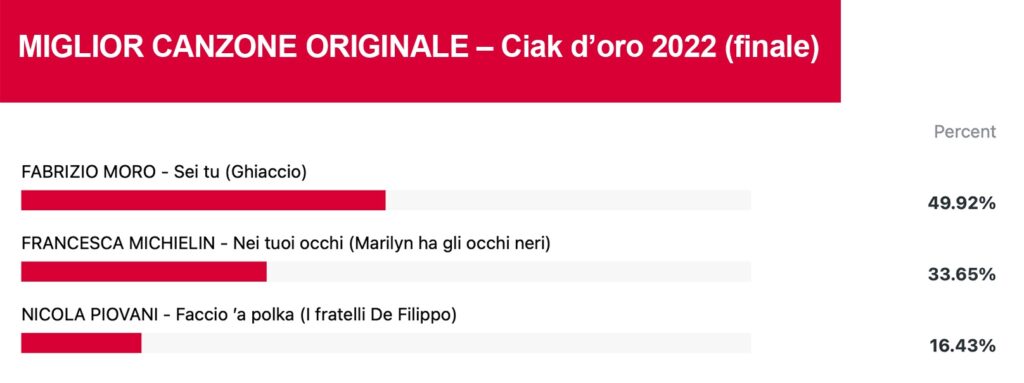This screenshot has height=383, width=1024.
Task: Click the red filled bar for Francesca Michielin
Action: click(x=144, y=271)
